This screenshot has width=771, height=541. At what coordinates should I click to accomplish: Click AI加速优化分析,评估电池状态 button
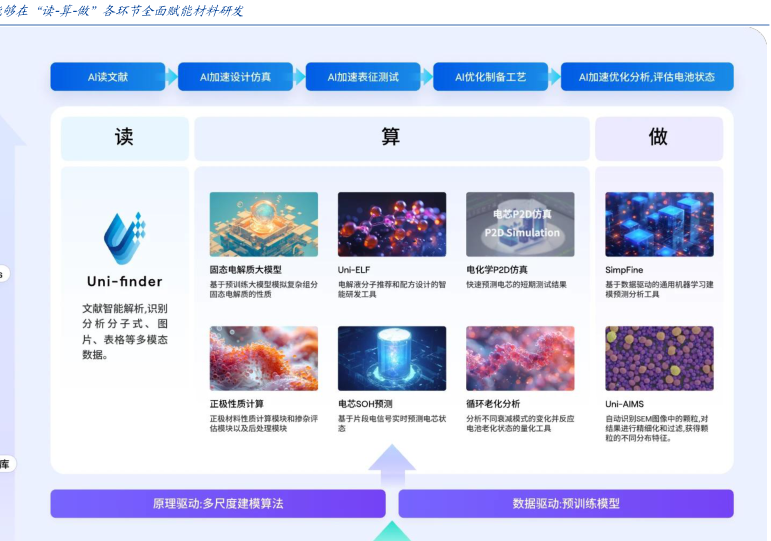pos(647,77)
